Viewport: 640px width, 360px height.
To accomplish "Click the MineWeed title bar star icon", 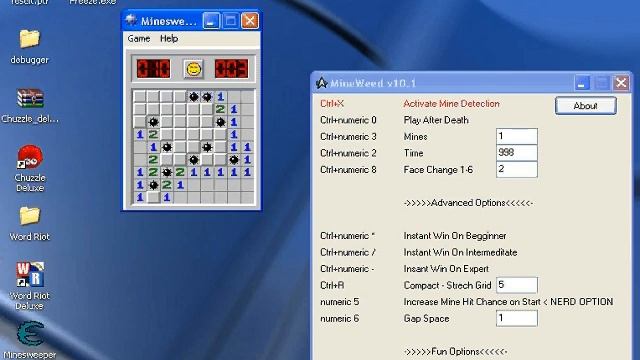I will (321, 83).
